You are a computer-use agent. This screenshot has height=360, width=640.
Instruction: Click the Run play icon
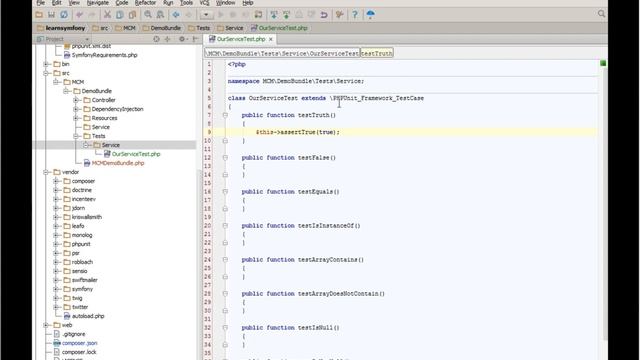tap(221, 15)
